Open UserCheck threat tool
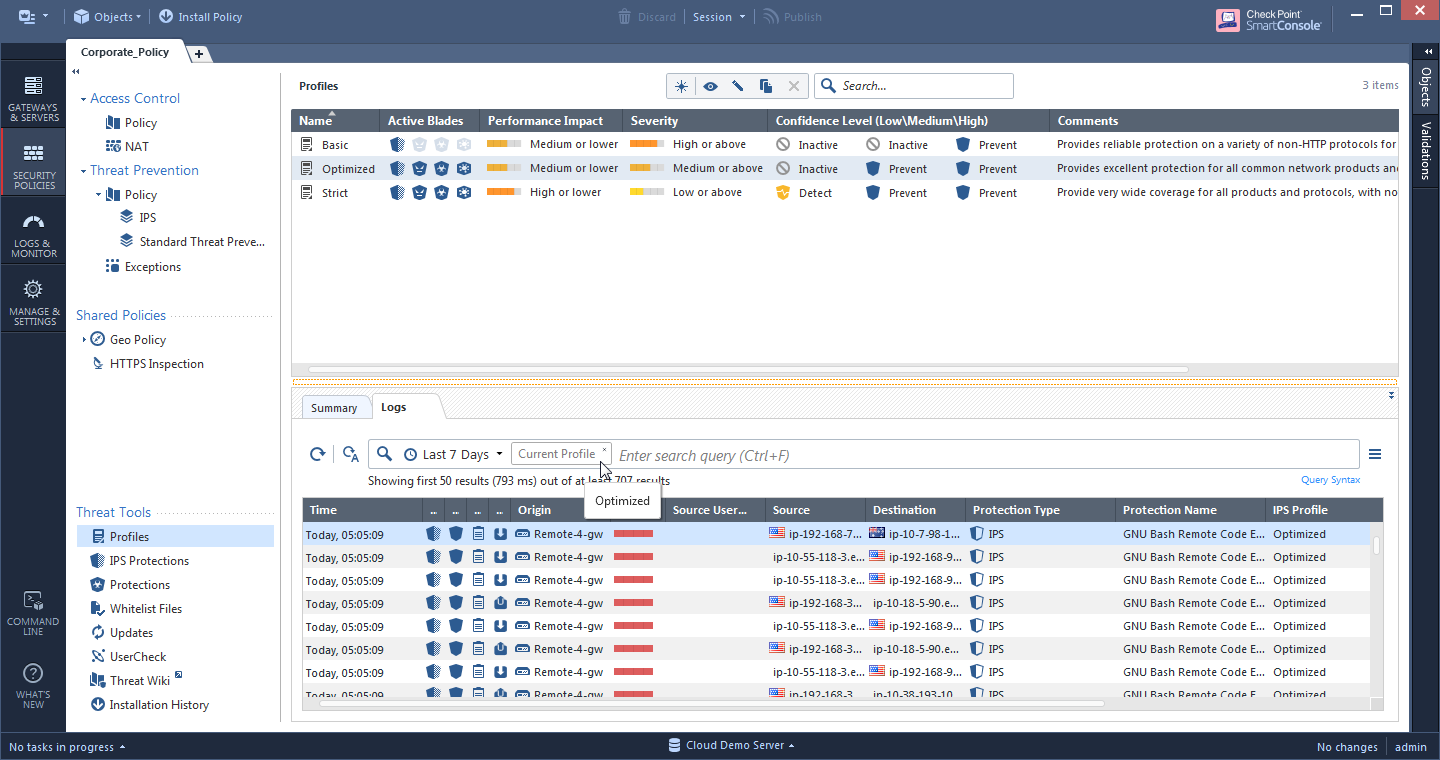Viewport: 1440px width, 760px height. click(138, 657)
